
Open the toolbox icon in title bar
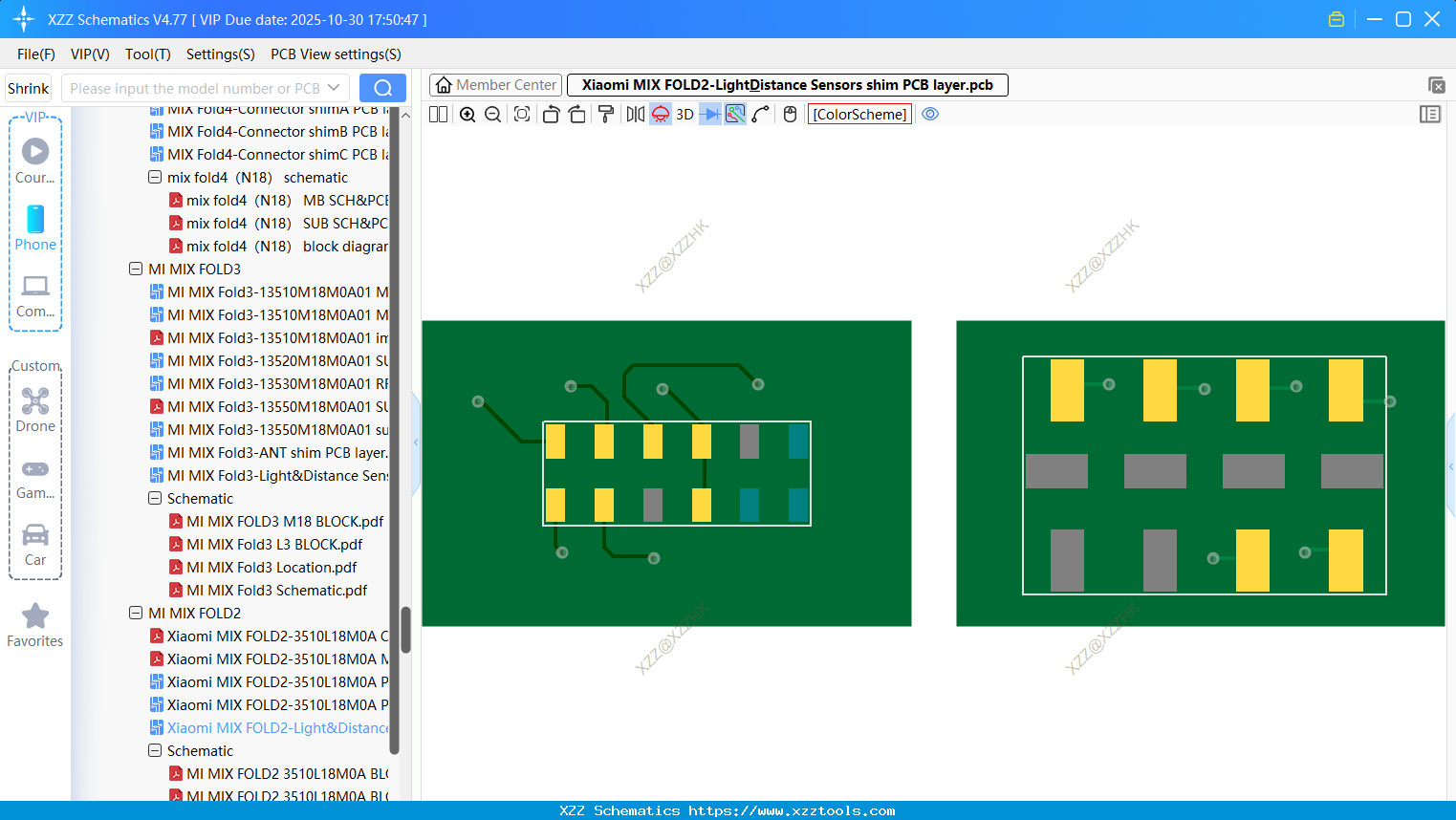pos(1336,19)
